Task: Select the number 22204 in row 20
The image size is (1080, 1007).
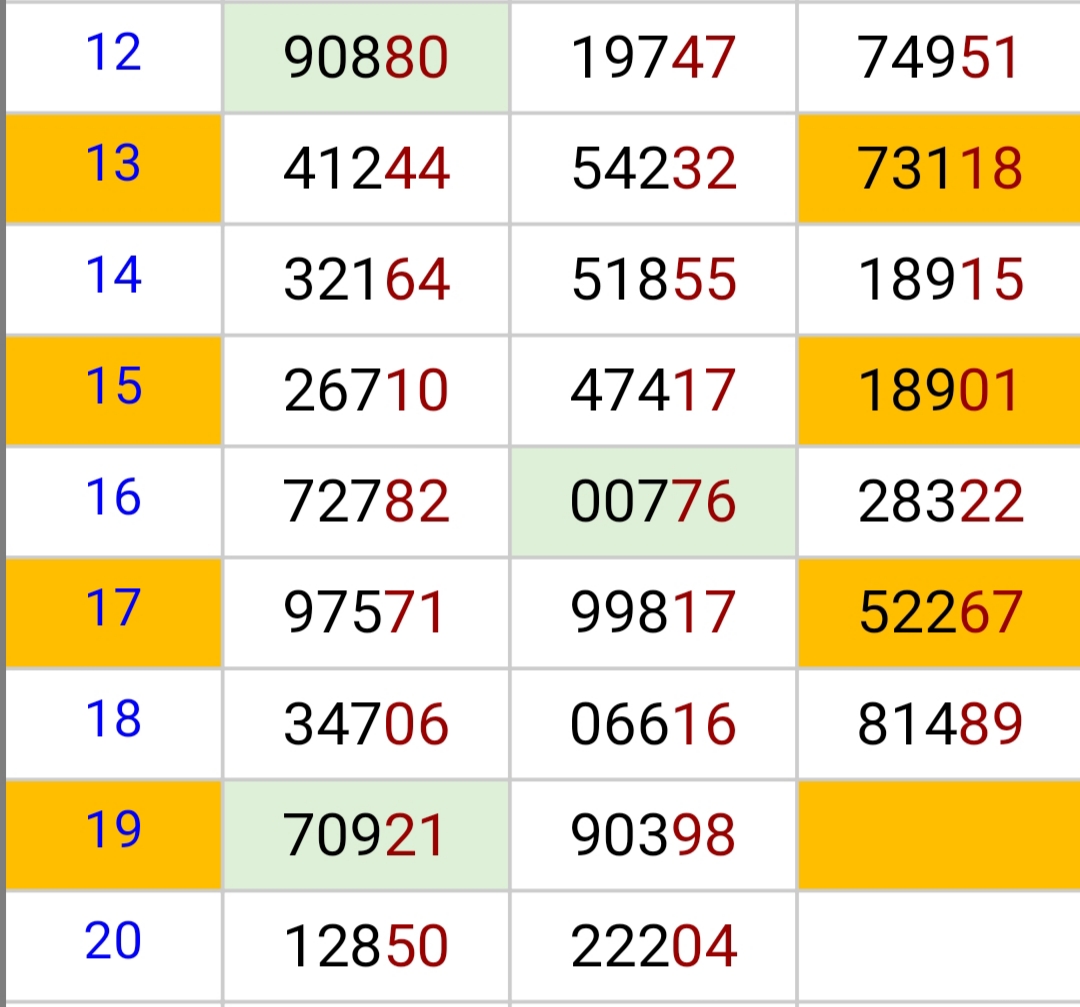Action: tap(653, 946)
